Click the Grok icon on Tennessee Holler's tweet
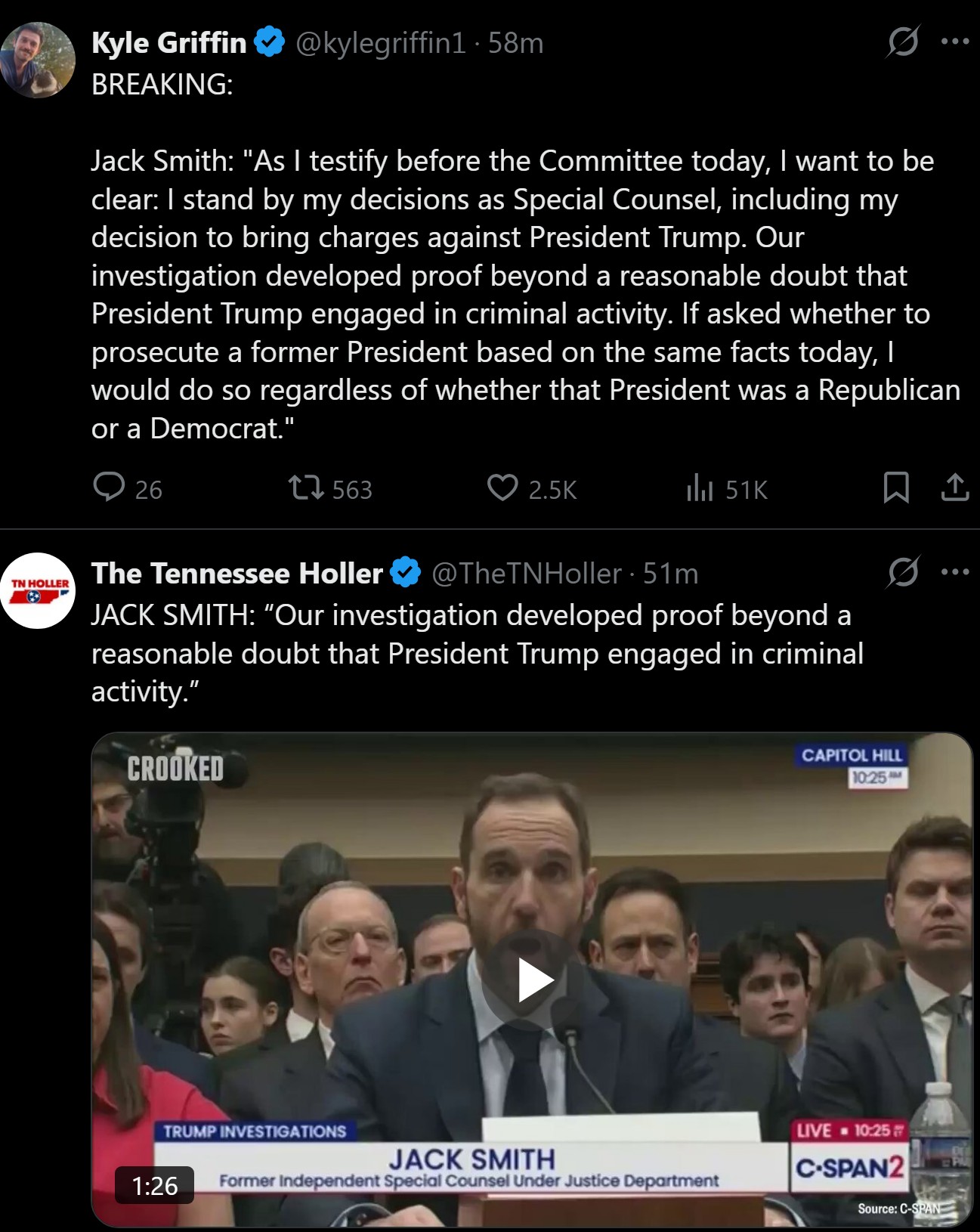 [903, 572]
